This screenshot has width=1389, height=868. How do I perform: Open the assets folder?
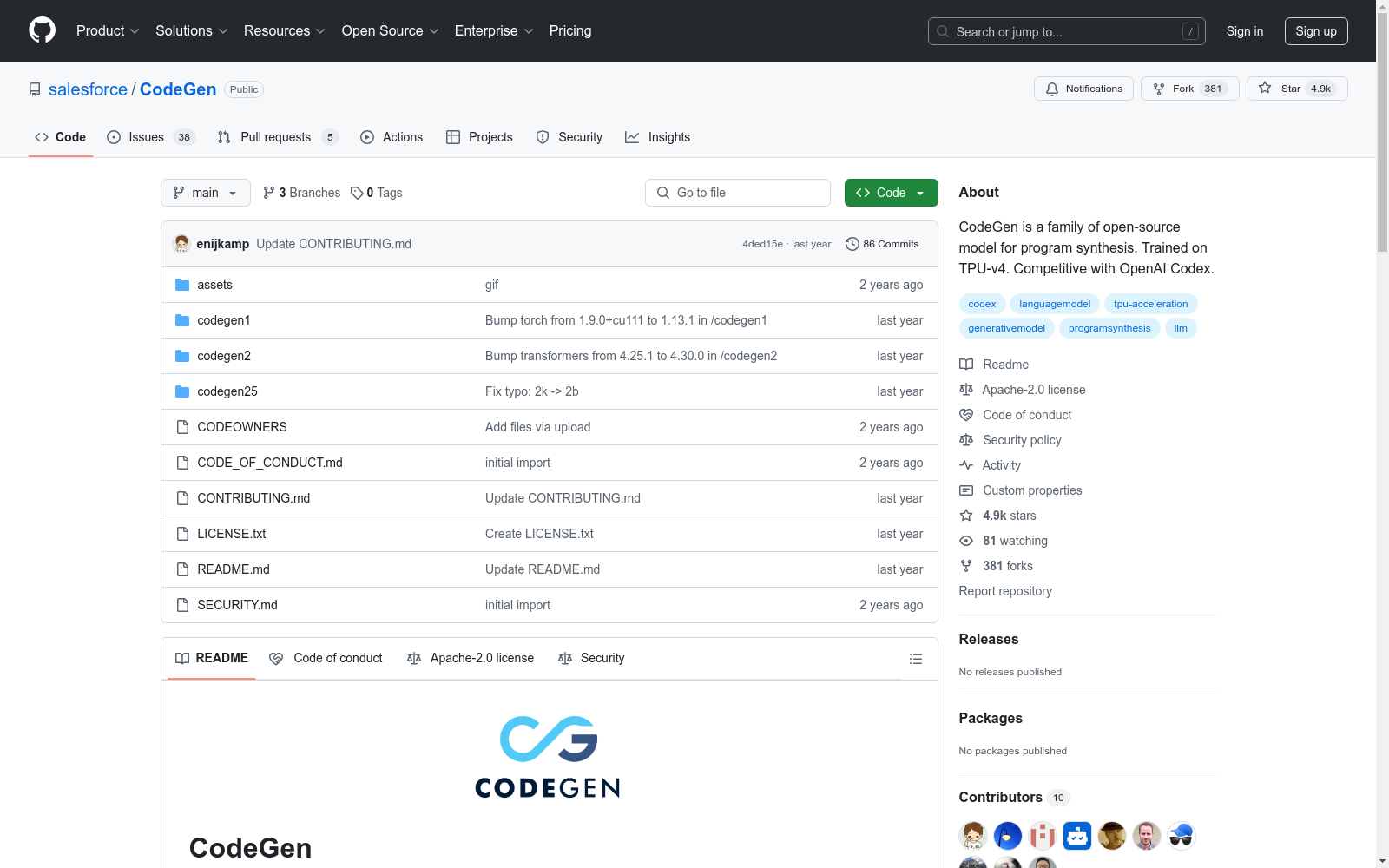click(214, 285)
